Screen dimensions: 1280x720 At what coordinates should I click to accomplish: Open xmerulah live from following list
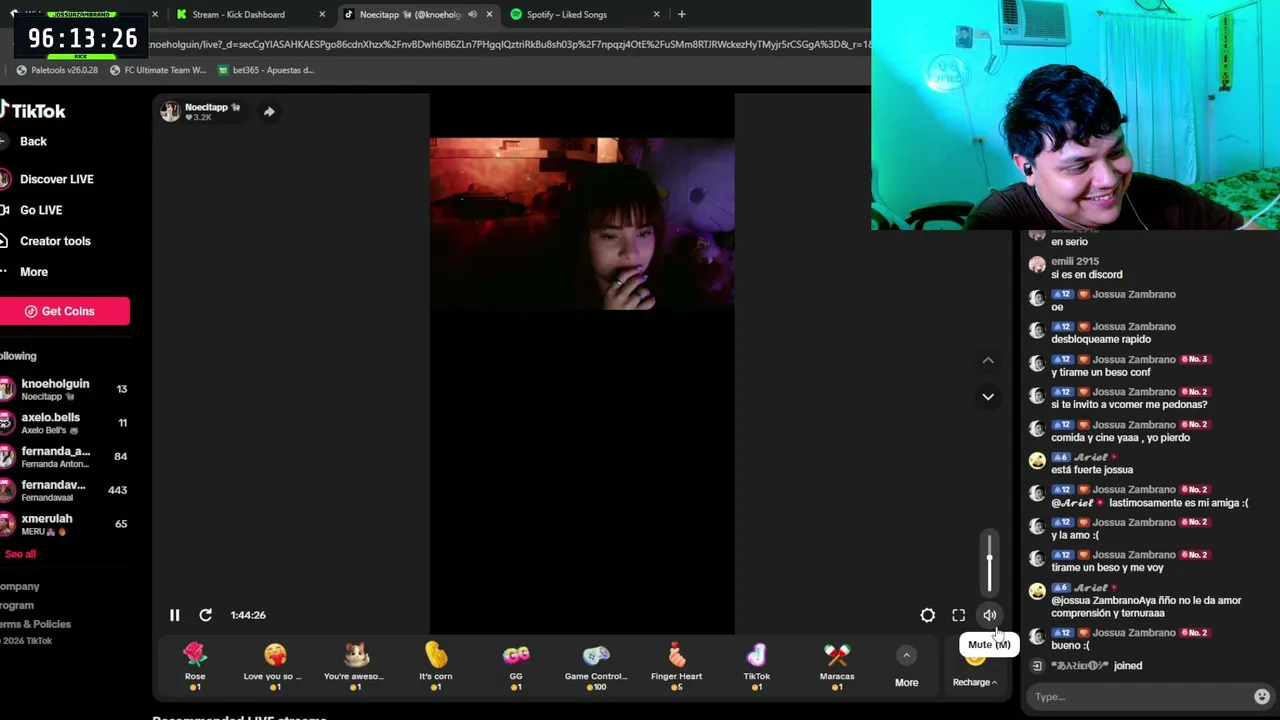pyautogui.click(x=64, y=524)
